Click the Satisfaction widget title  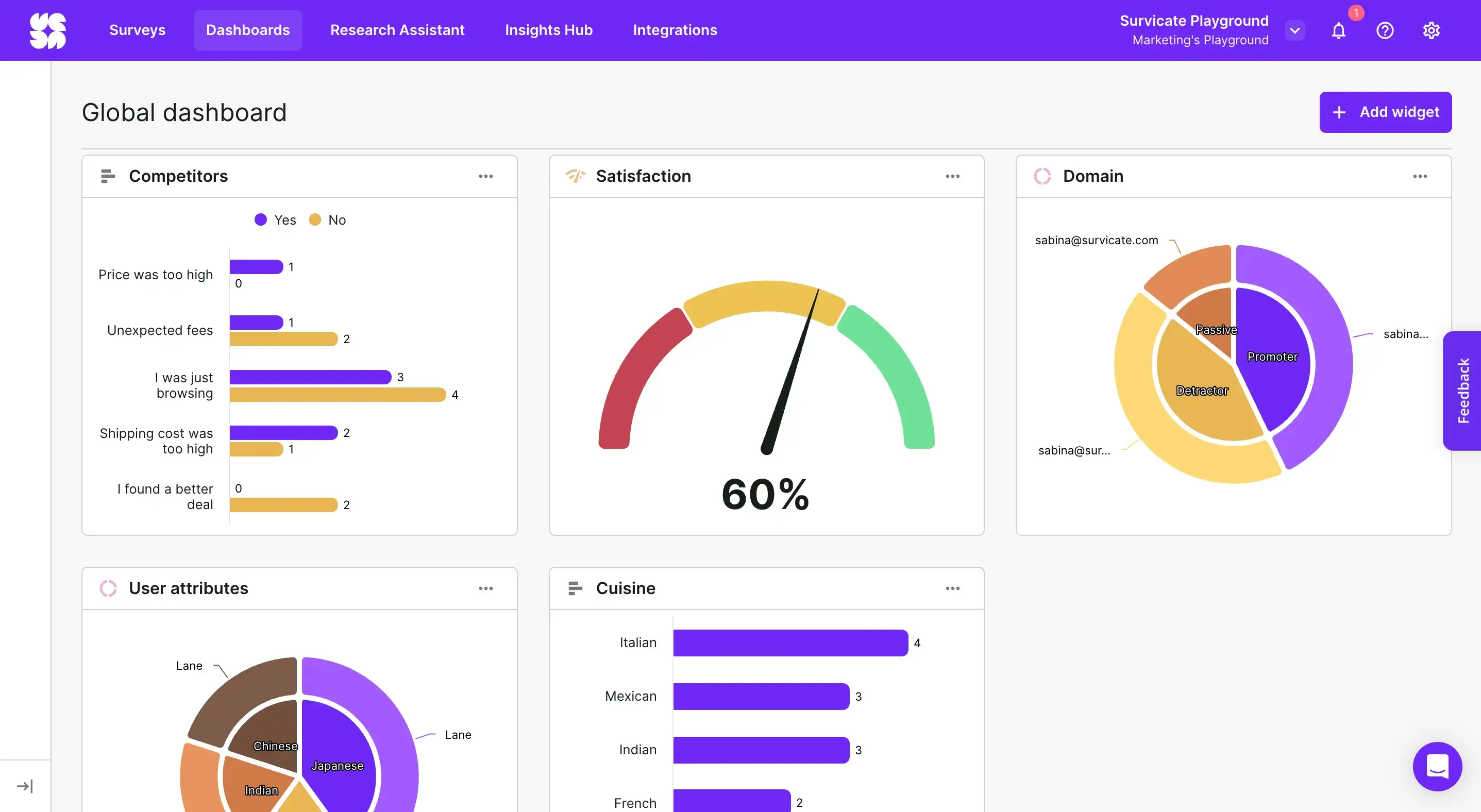[643, 176]
